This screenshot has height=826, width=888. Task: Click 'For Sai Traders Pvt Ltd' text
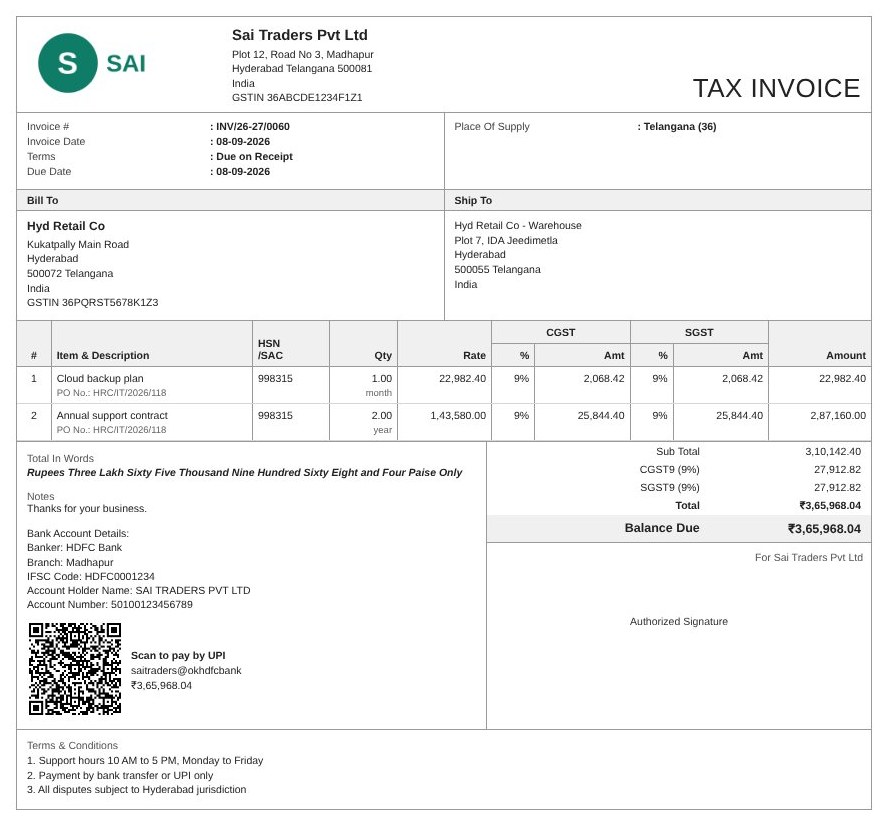tap(809, 558)
